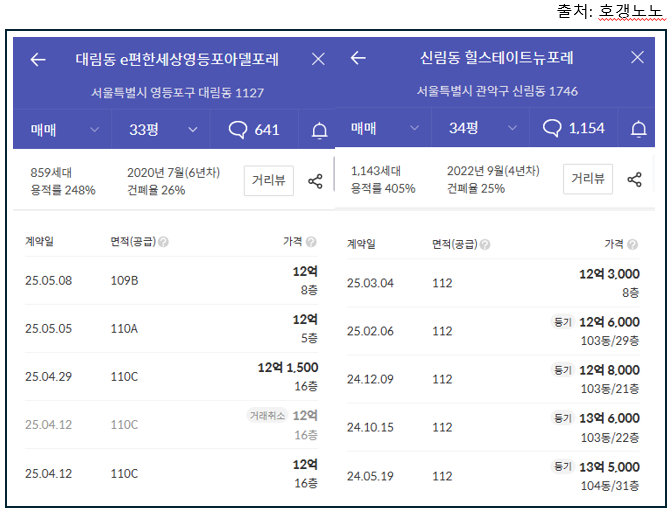
Task: Click 거리뷰 button in 대림동 panel
Action: (x=269, y=180)
